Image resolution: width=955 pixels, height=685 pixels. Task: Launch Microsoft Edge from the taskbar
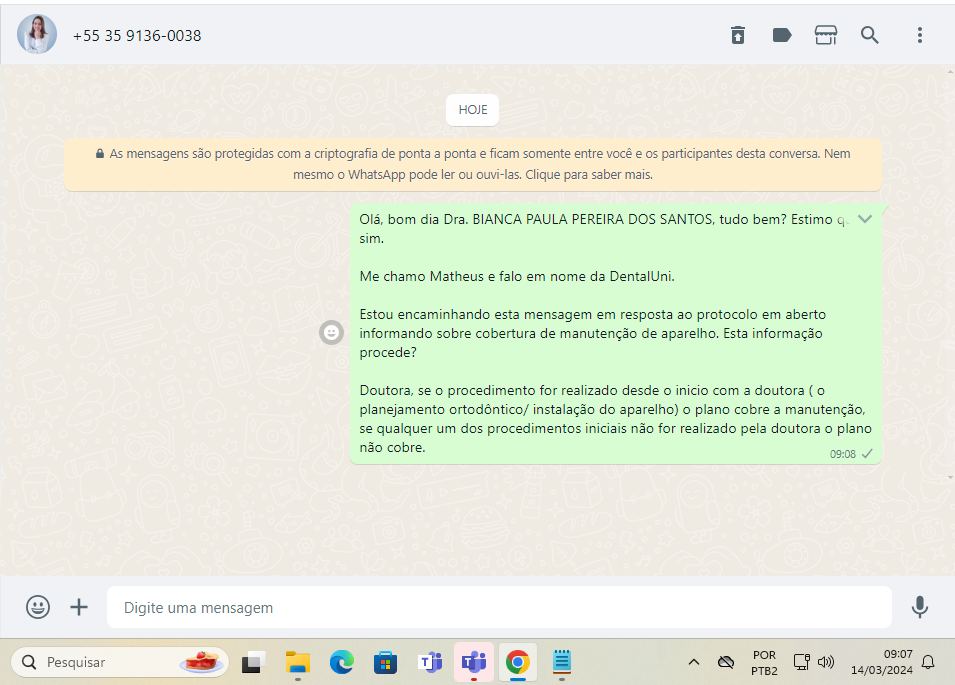[x=342, y=662]
